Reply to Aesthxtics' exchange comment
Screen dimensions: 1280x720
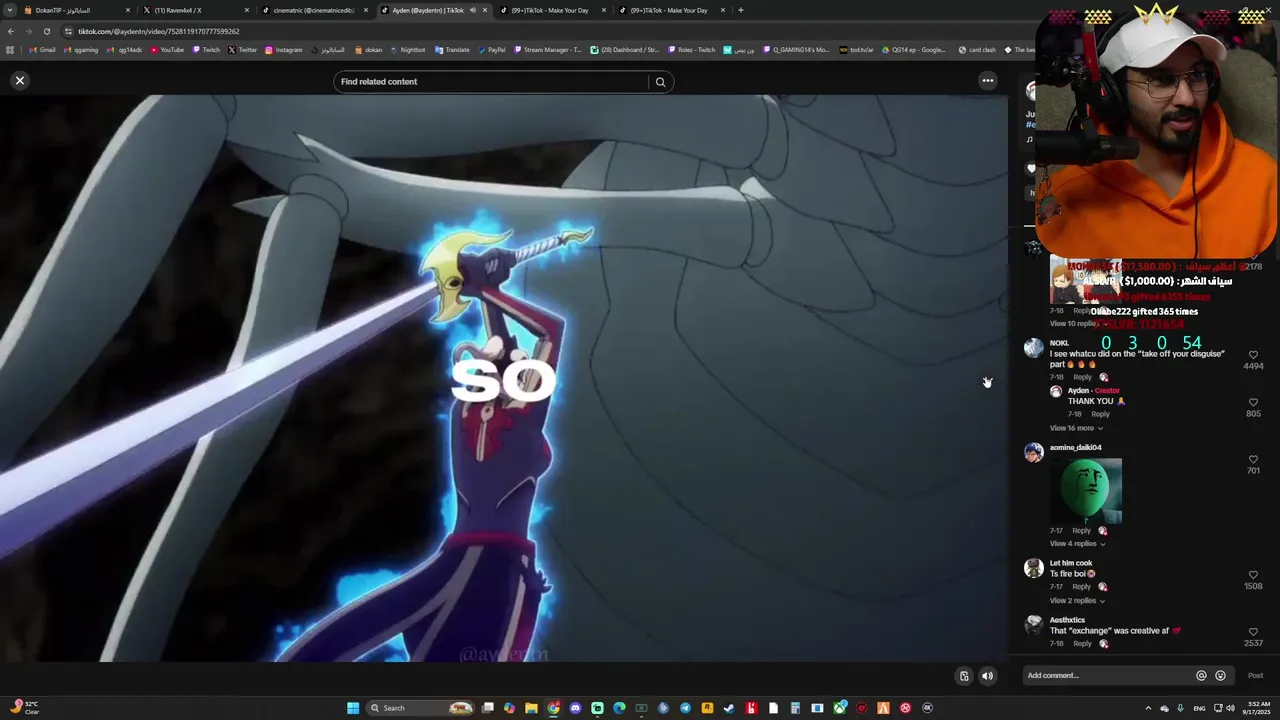[1082, 644]
